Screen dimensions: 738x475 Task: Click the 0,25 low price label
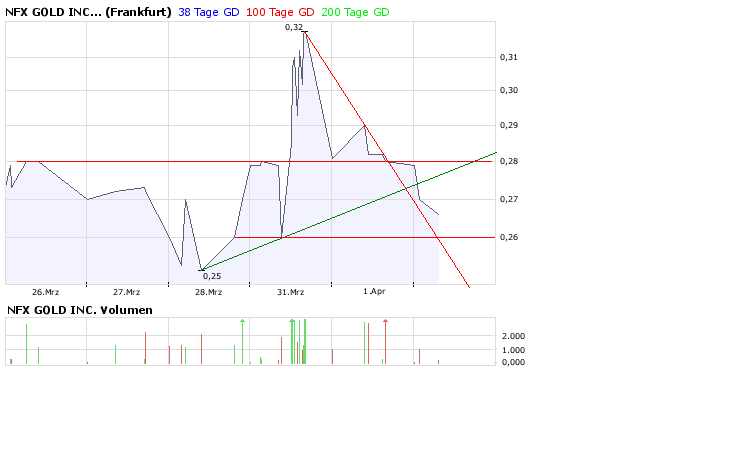tap(212, 276)
